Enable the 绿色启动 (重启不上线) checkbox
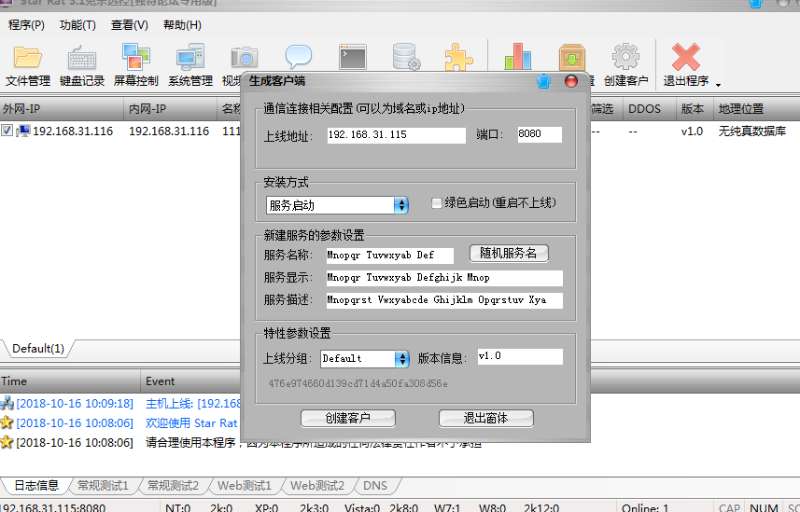This screenshot has width=800, height=512. tap(436, 203)
